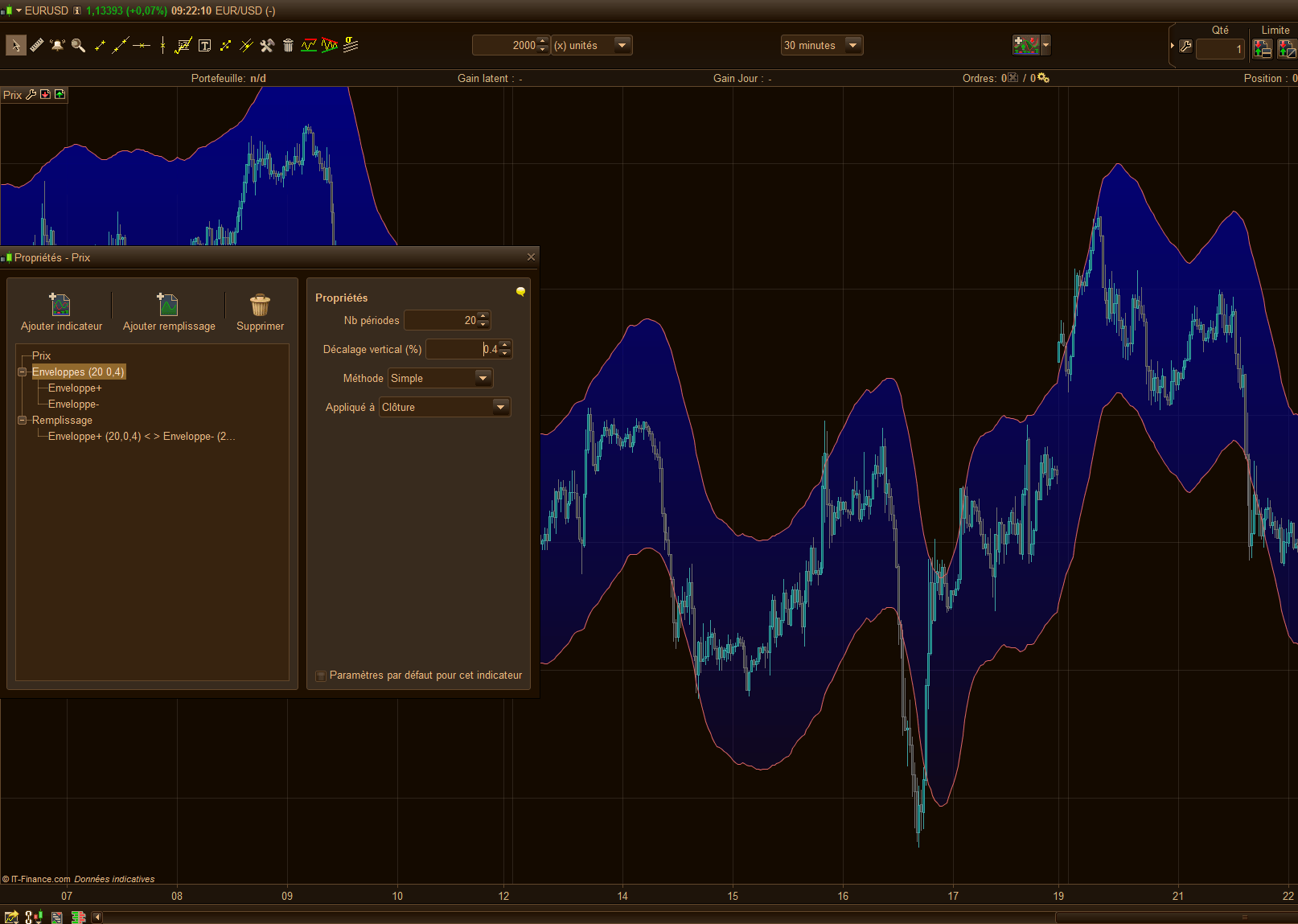The width and height of the screenshot is (1298, 924).
Task: Click the trash bin delete-objects icon
Action: [x=288, y=45]
